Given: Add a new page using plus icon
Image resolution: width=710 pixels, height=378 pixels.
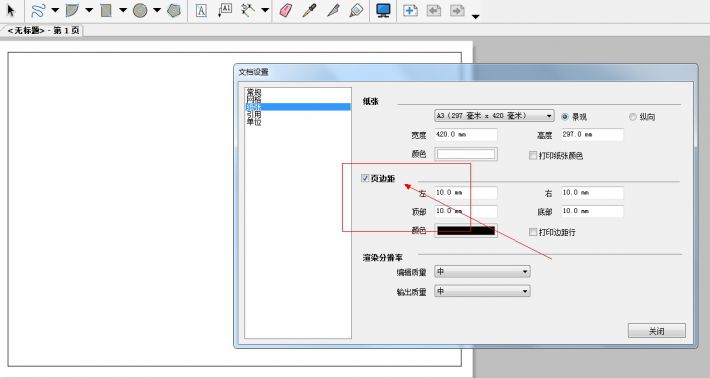Looking at the screenshot, I should pyautogui.click(x=410, y=10).
